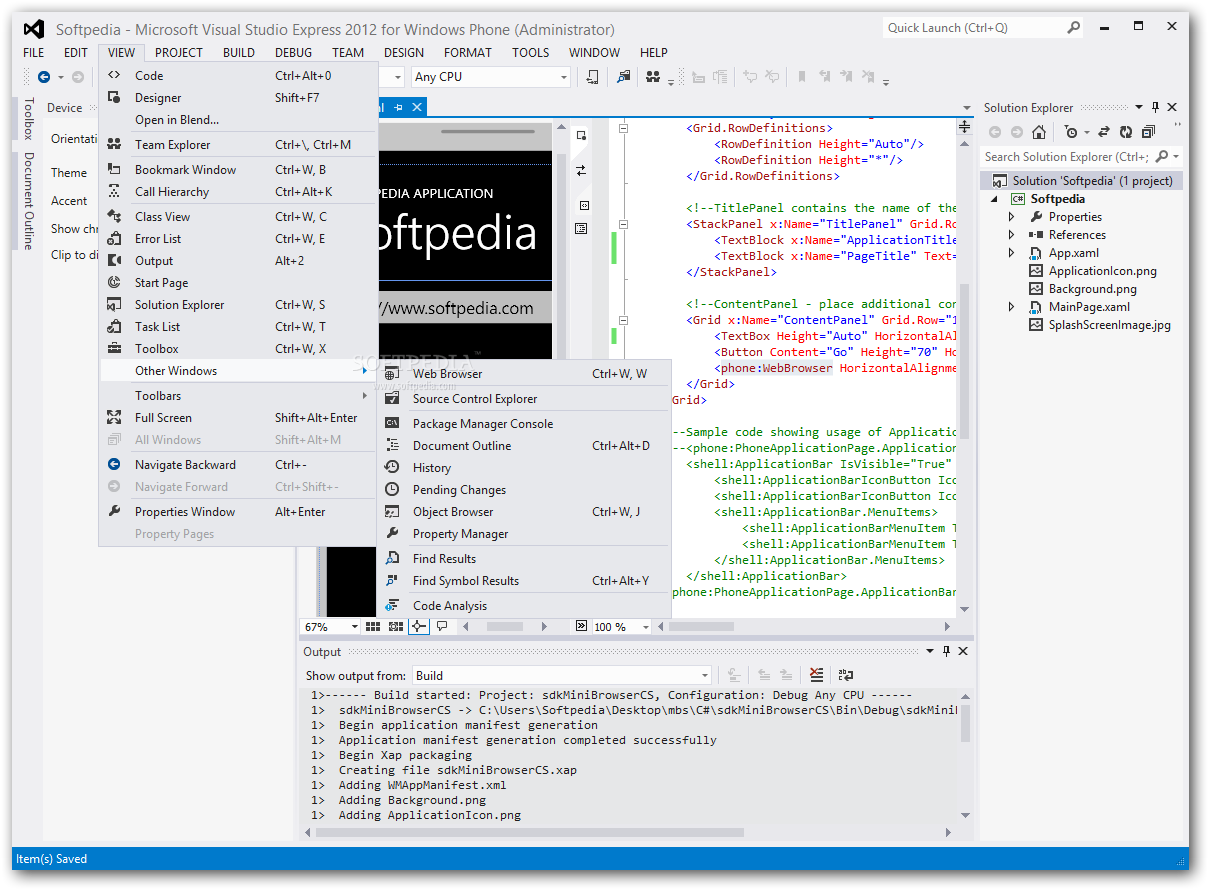
Task: Click Code Analysis menu icon
Action: 392,606
